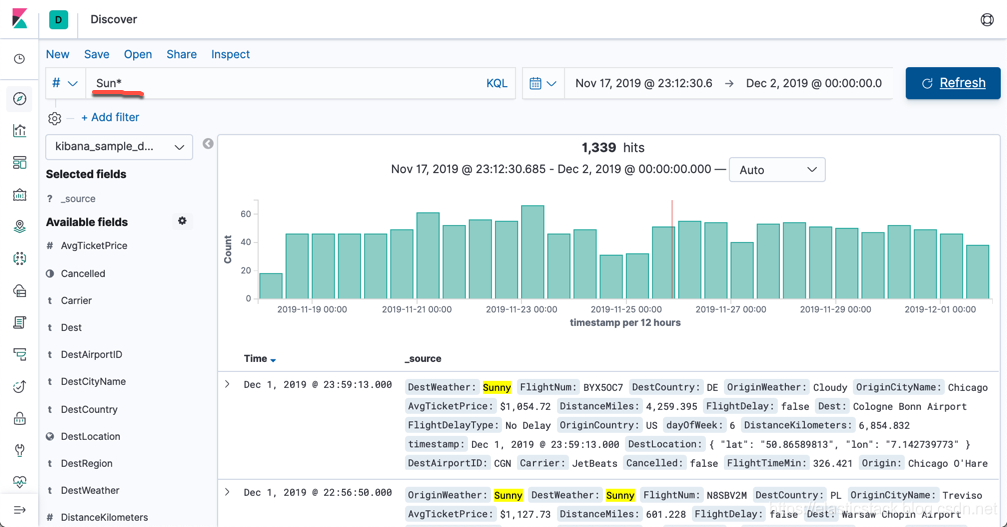Image resolution: width=1007 pixels, height=527 pixels.
Task: Switch query language via KQL
Action: click(496, 83)
